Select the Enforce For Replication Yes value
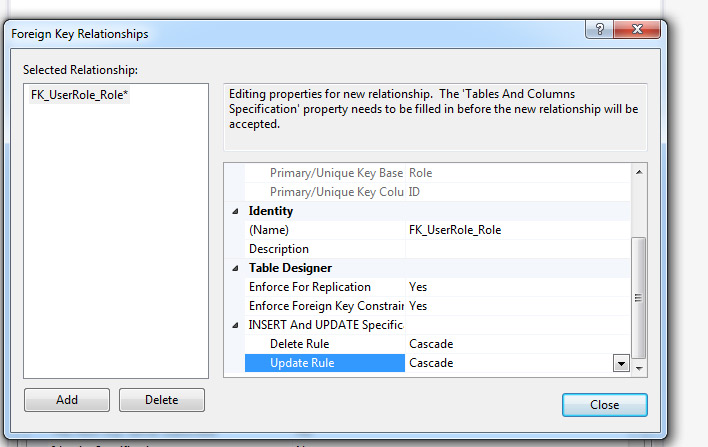This screenshot has height=447, width=708. (418, 287)
